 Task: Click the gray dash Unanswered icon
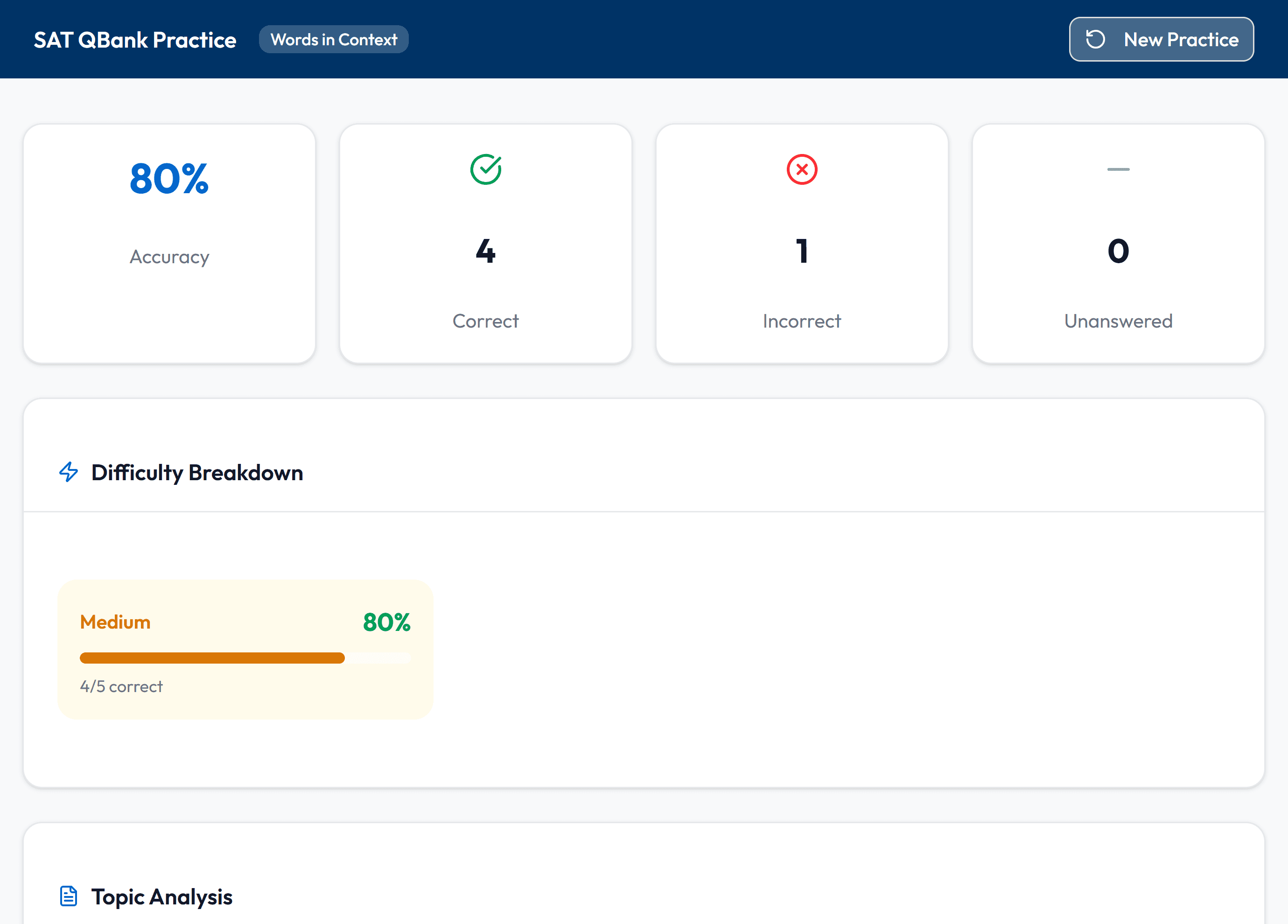coord(1118,169)
